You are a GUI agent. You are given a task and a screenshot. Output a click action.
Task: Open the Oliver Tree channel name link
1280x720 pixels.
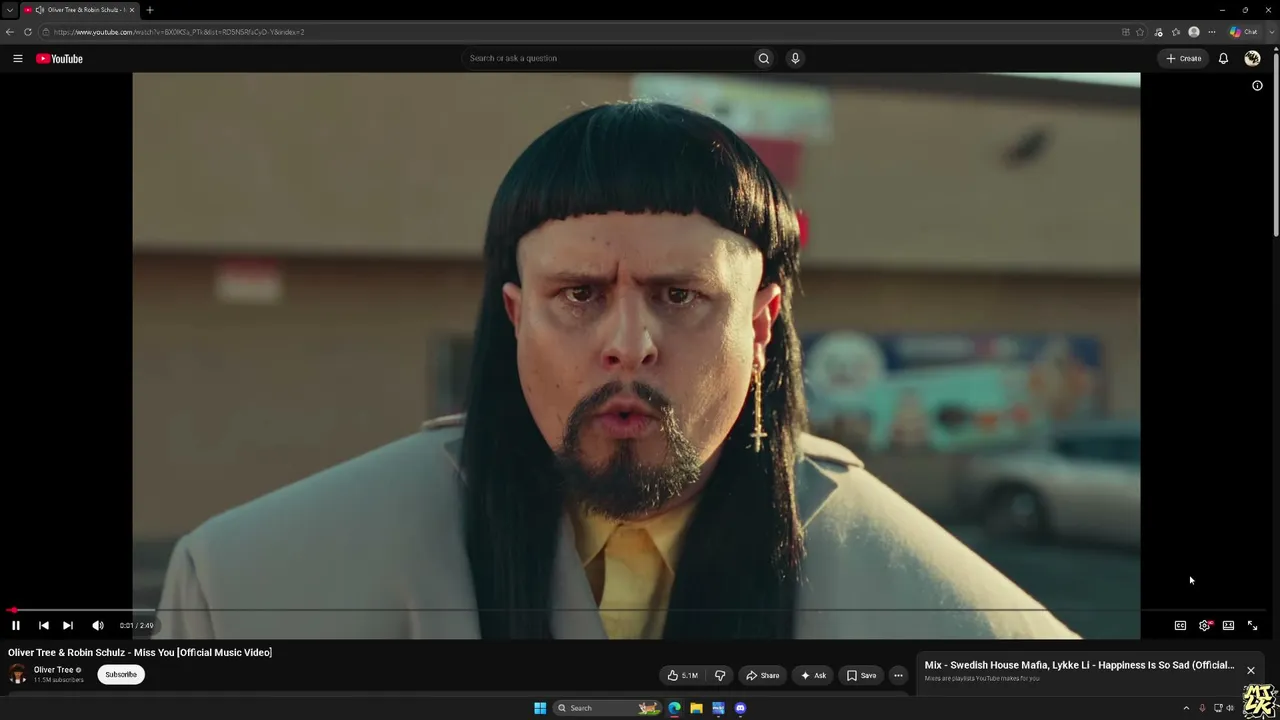pos(54,670)
